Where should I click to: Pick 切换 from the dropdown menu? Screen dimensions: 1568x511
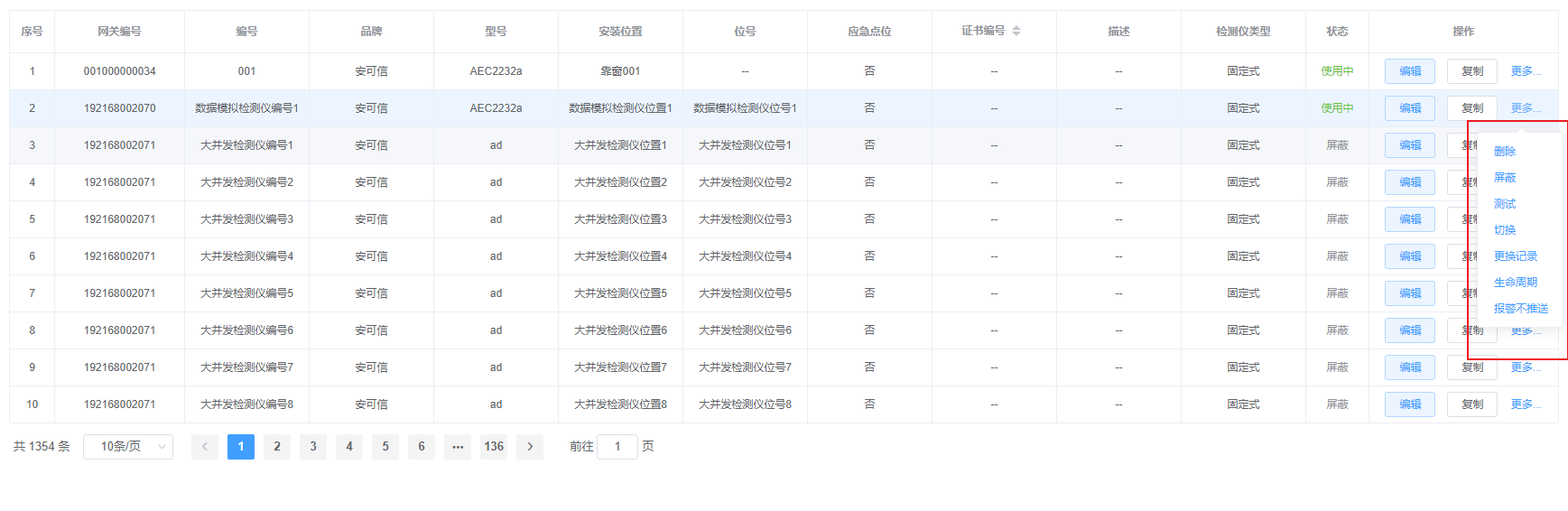click(x=1505, y=230)
